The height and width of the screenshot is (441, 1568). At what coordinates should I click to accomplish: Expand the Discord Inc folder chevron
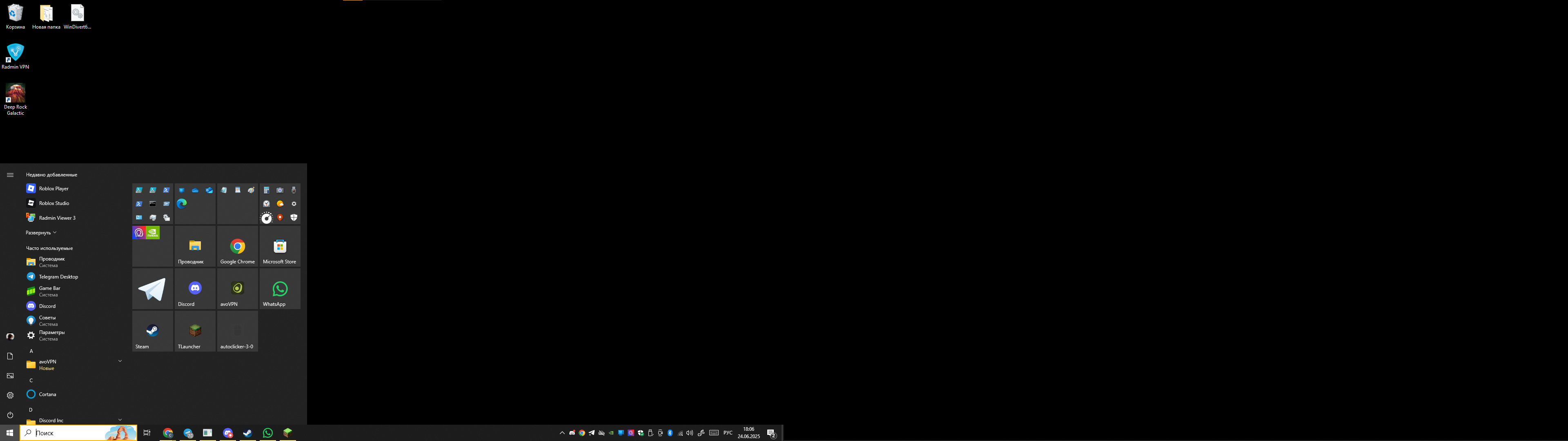point(120,419)
